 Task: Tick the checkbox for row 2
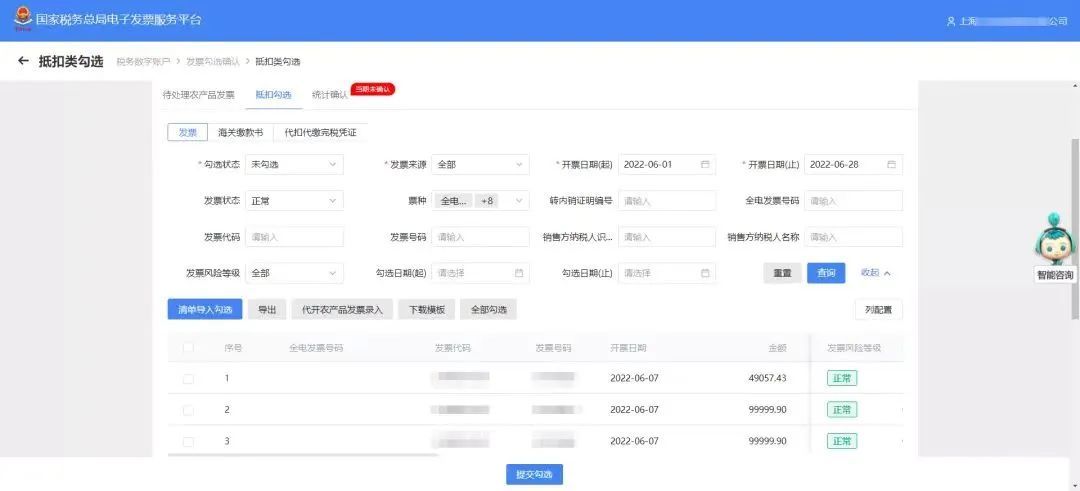click(188, 410)
